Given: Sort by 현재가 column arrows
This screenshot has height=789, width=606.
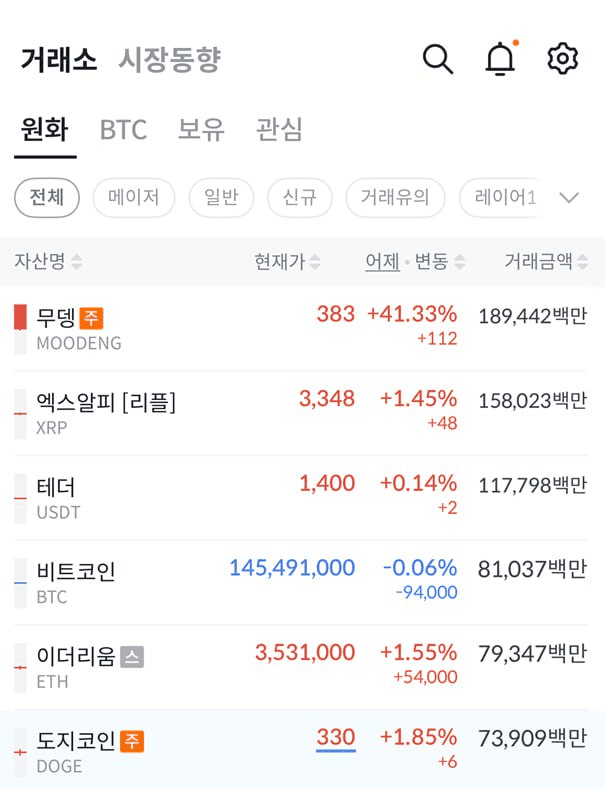Looking at the screenshot, I should click(315, 262).
